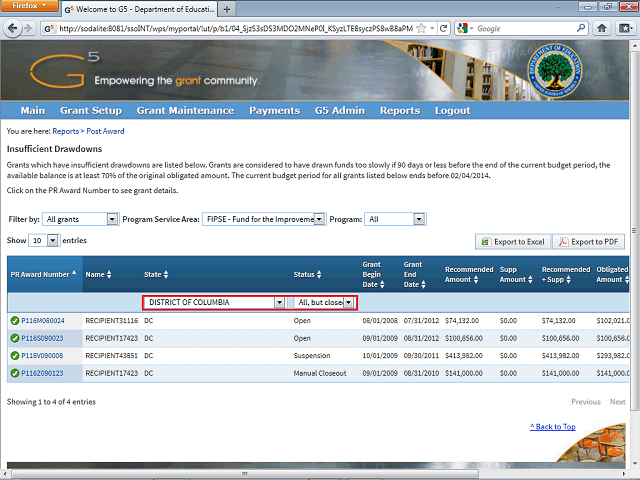Open the Grant Maintenance menu
Image resolution: width=640 pixels, height=480 pixels.
185,110
